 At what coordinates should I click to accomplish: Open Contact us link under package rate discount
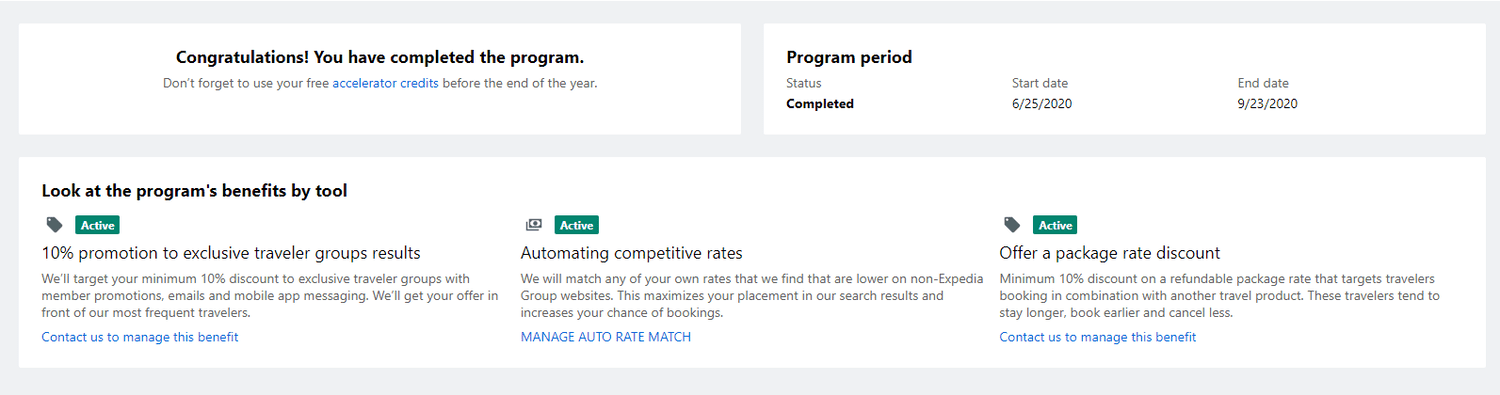pos(1097,337)
